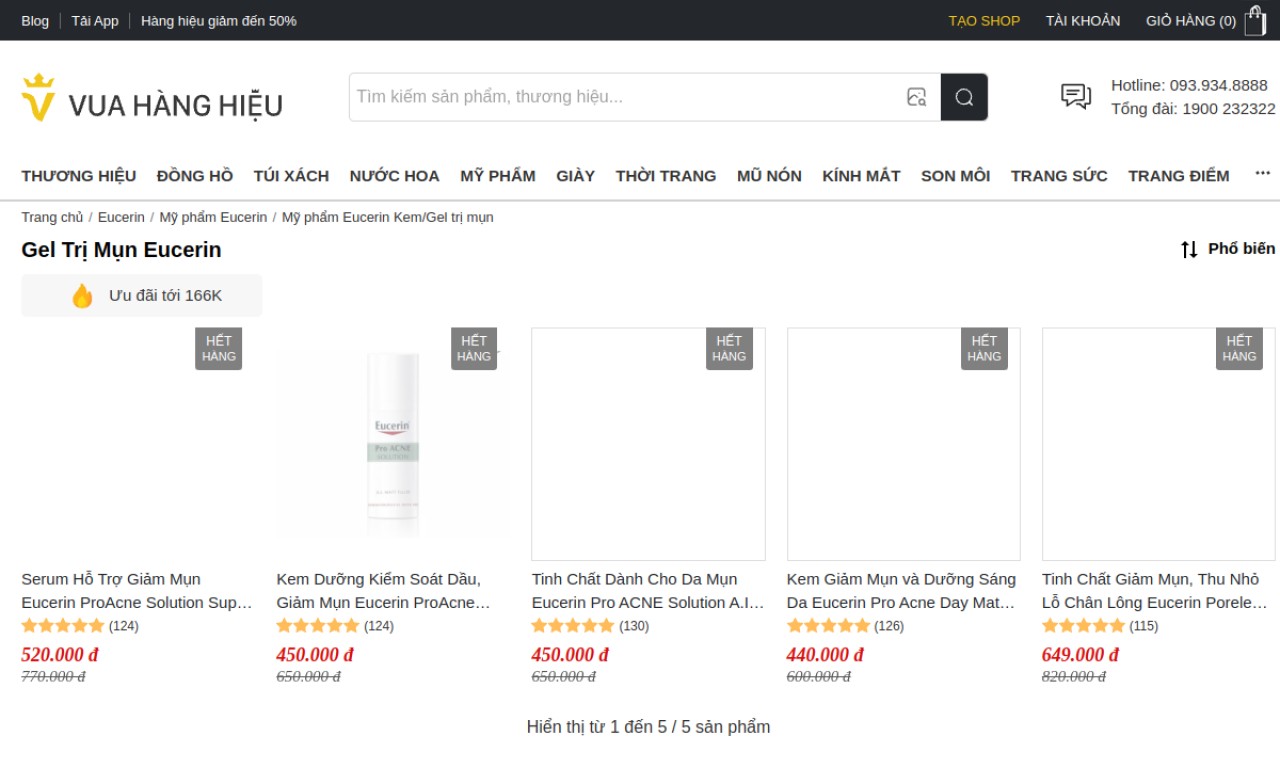Screen dimensions: 1280x768
Task: Open the NƯỚC HOA menu
Action: point(394,176)
